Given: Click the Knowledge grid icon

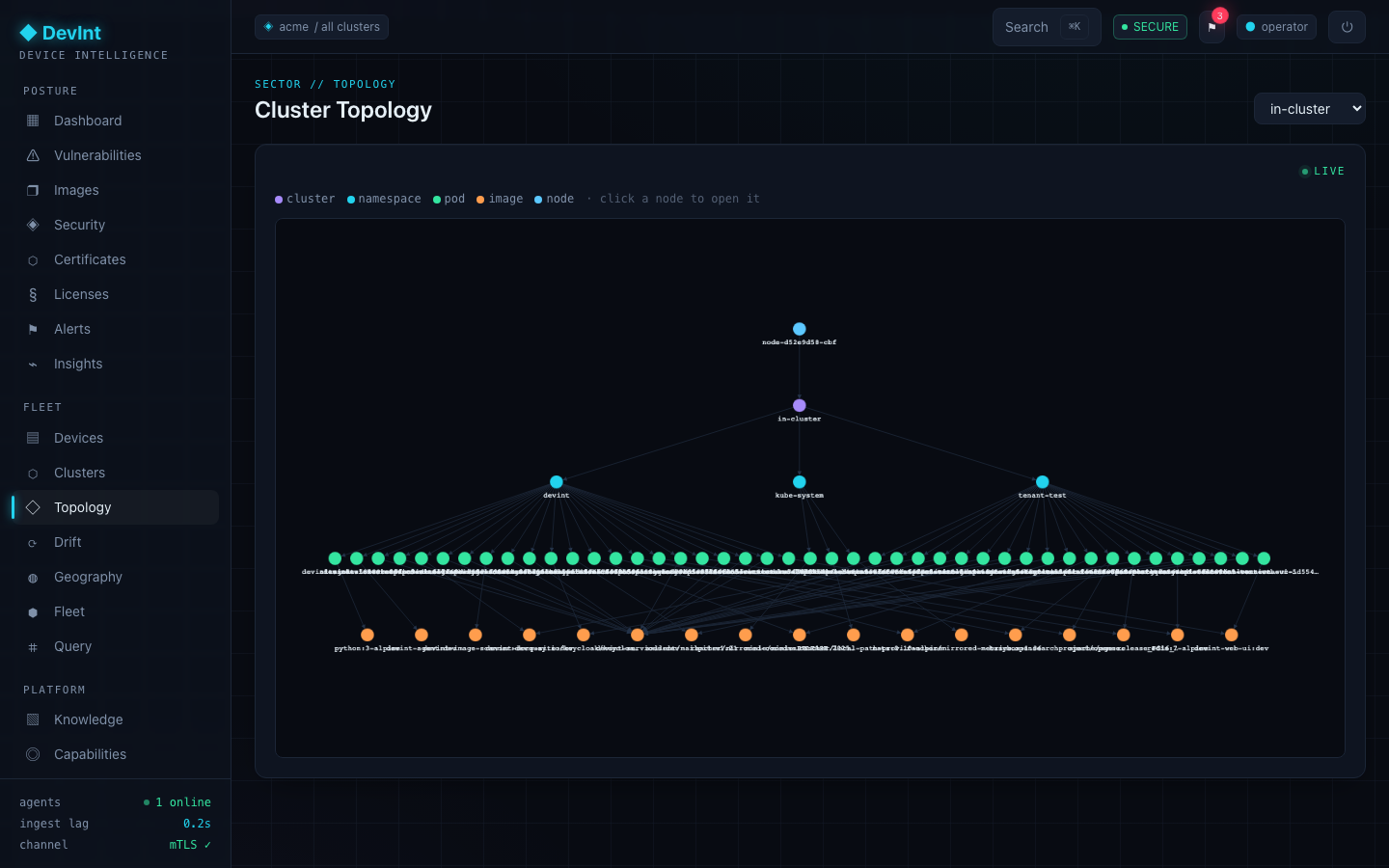Looking at the screenshot, I should tap(33, 719).
